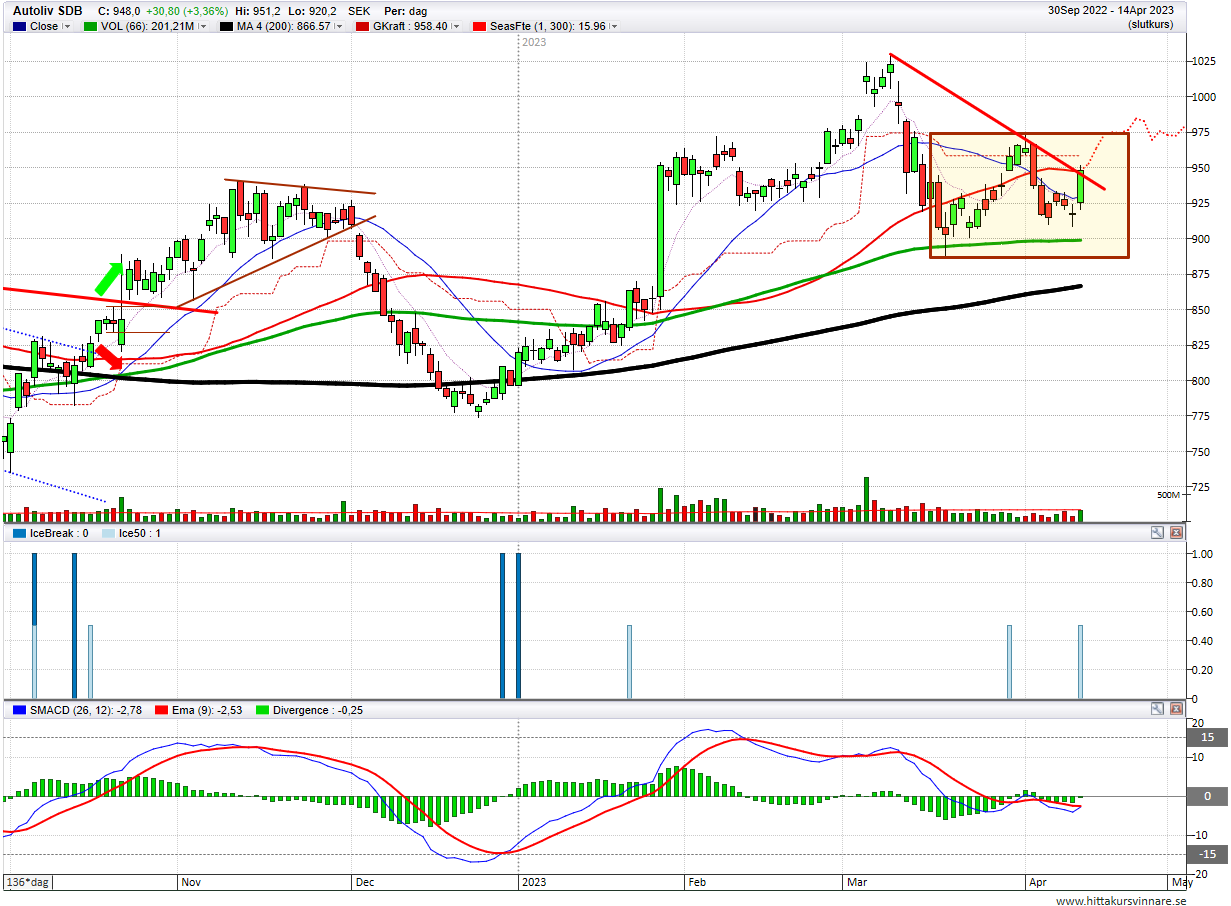This screenshot has width=1231, height=906.
Task: Click the Nov label on time axis
Action: (191, 883)
